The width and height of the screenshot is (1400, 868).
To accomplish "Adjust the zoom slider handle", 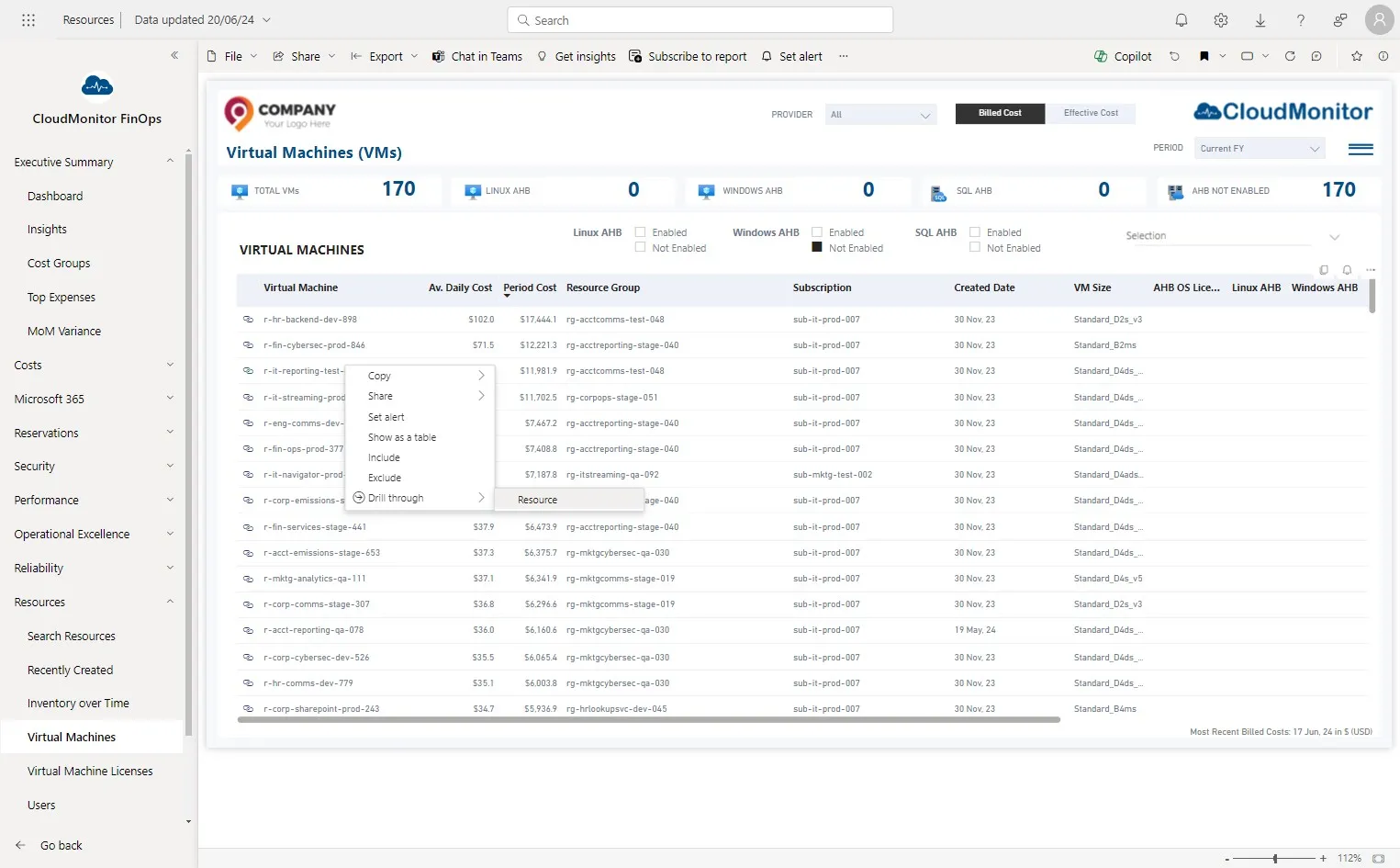I will (x=1275, y=858).
